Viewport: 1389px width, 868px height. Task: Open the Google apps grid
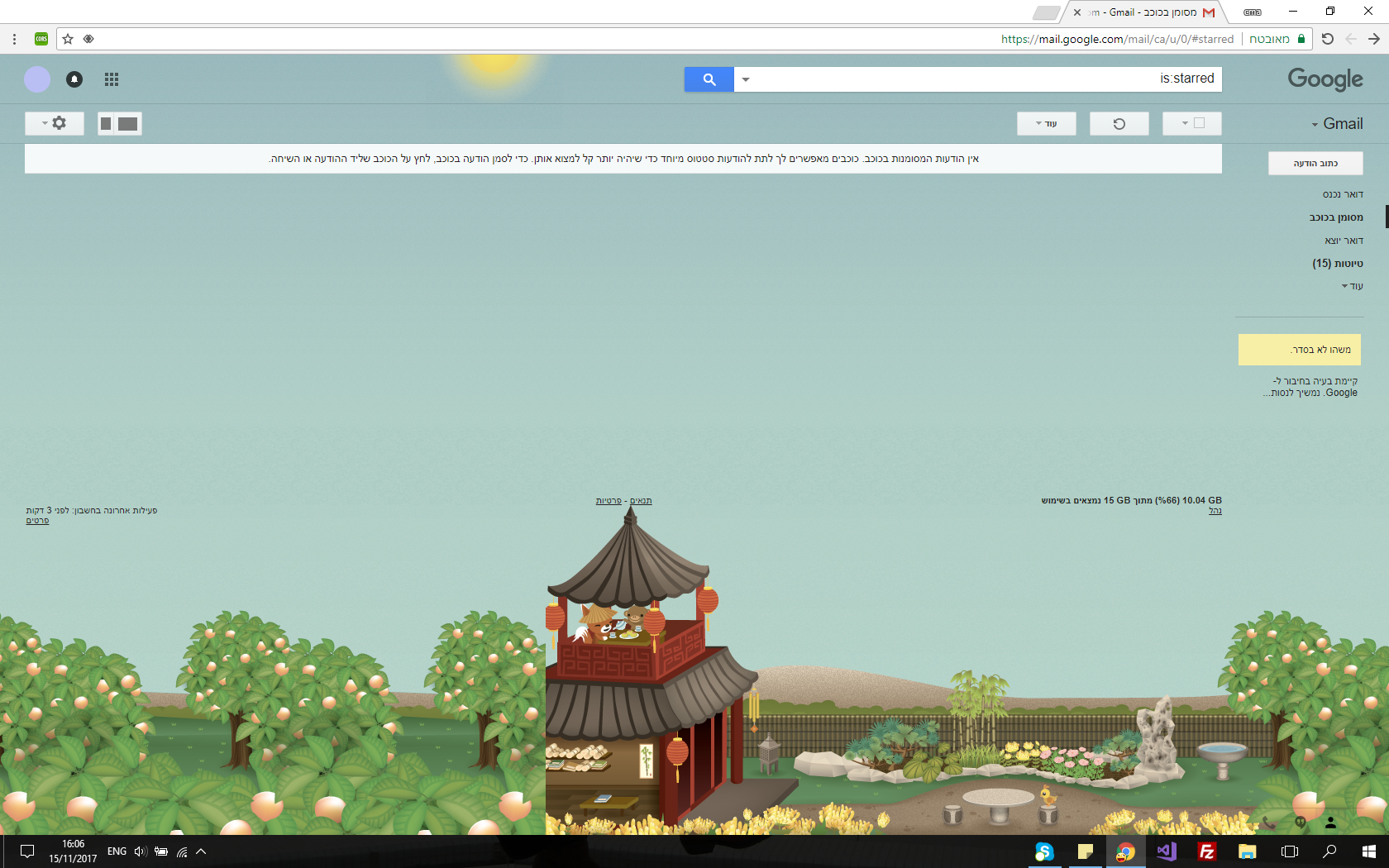pyautogui.click(x=112, y=79)
